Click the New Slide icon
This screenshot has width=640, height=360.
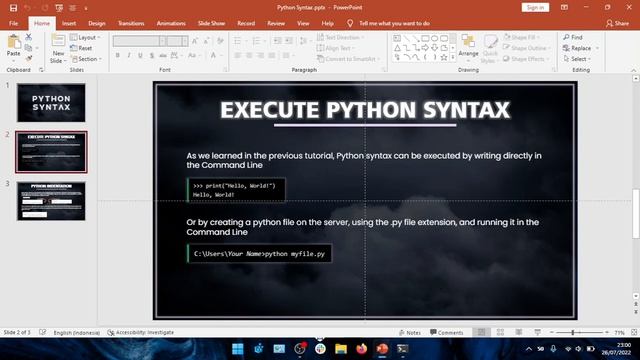(x=58, y=41)
